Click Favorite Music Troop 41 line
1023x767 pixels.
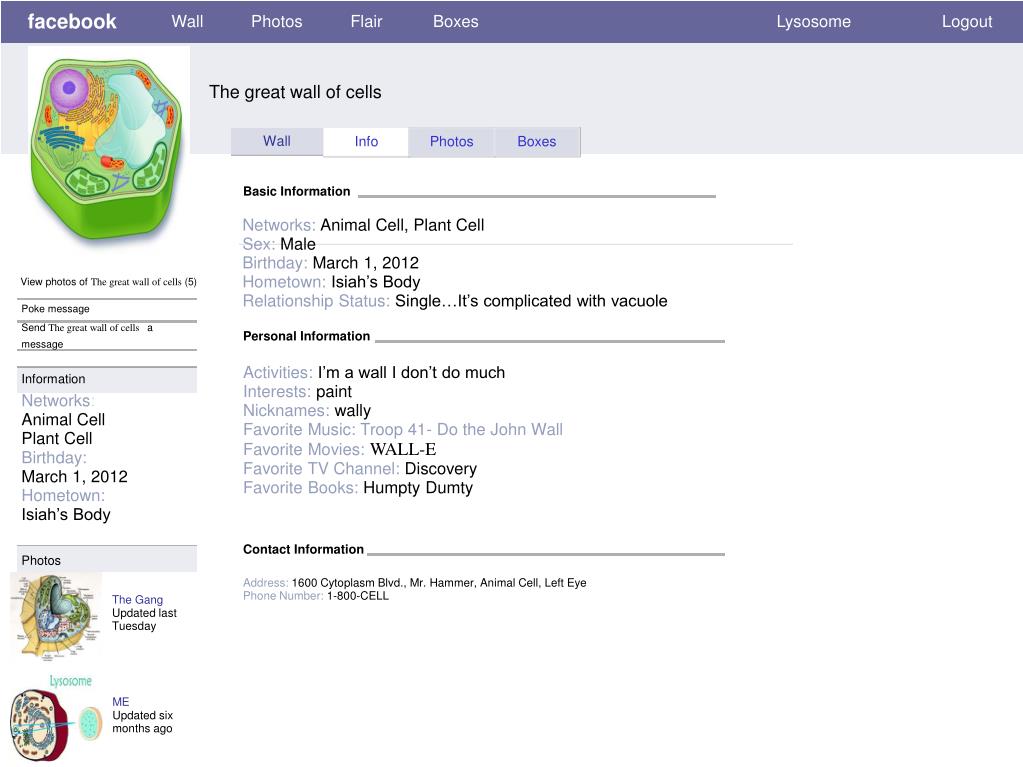pos(403,429)
